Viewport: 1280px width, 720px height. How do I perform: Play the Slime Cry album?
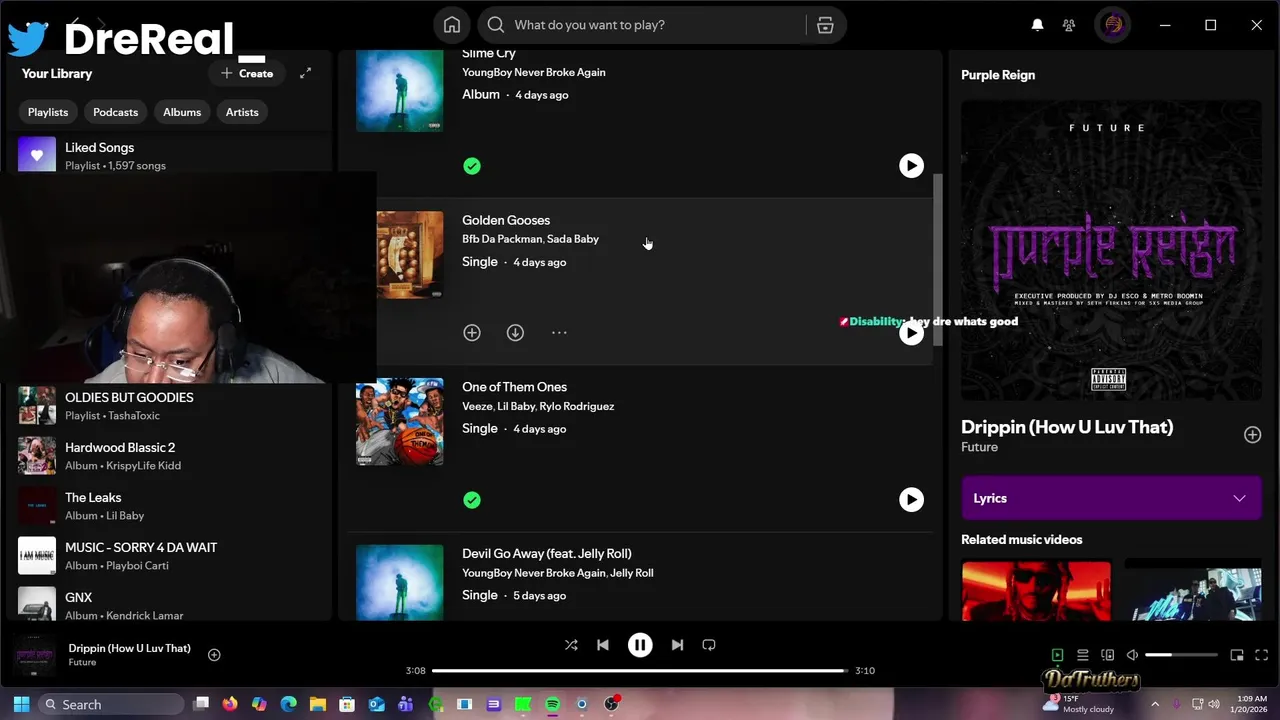click(911, 166)
